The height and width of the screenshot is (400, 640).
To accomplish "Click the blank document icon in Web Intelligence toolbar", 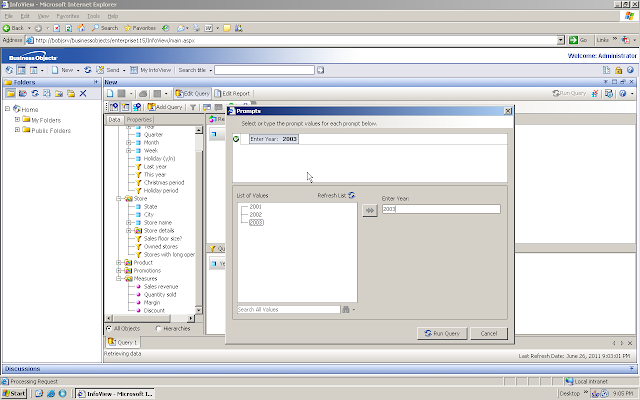I will pyautogui.click(x=110, y=93).
